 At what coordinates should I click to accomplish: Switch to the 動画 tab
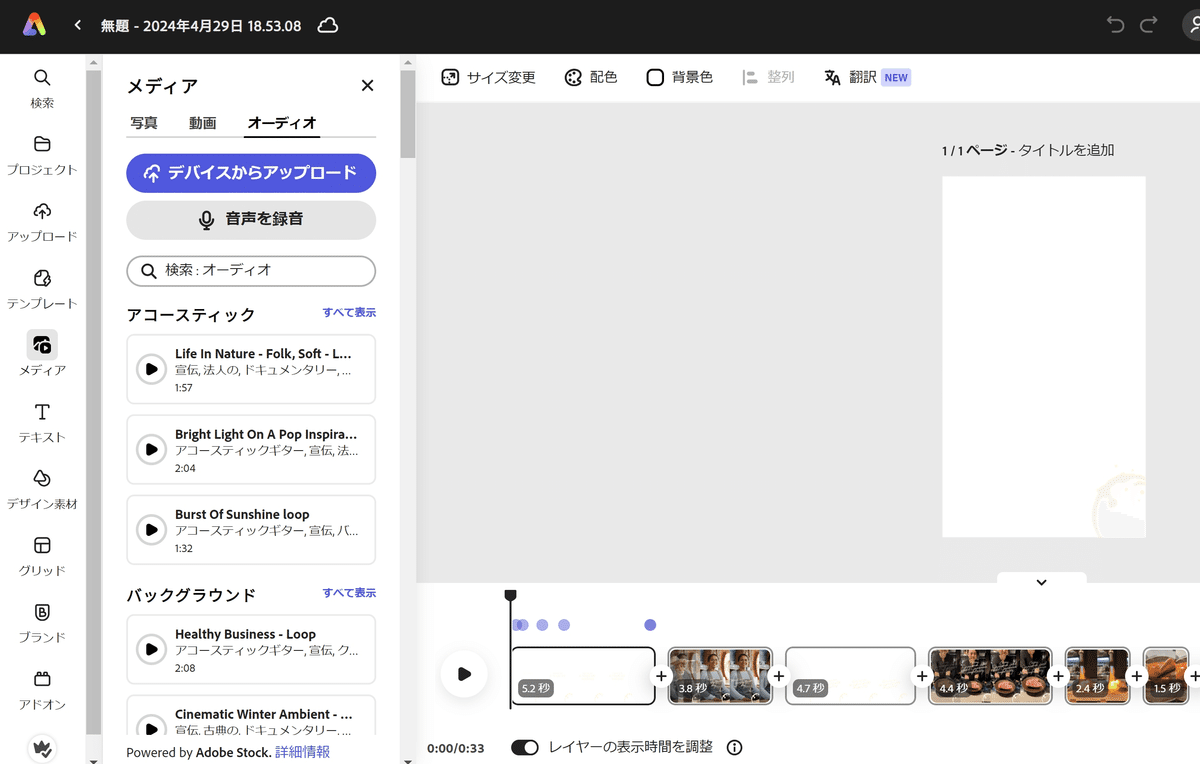point(203,123)
